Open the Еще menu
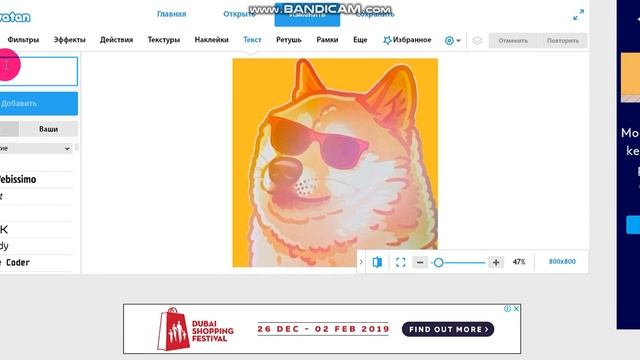 (x=360, y=40)
